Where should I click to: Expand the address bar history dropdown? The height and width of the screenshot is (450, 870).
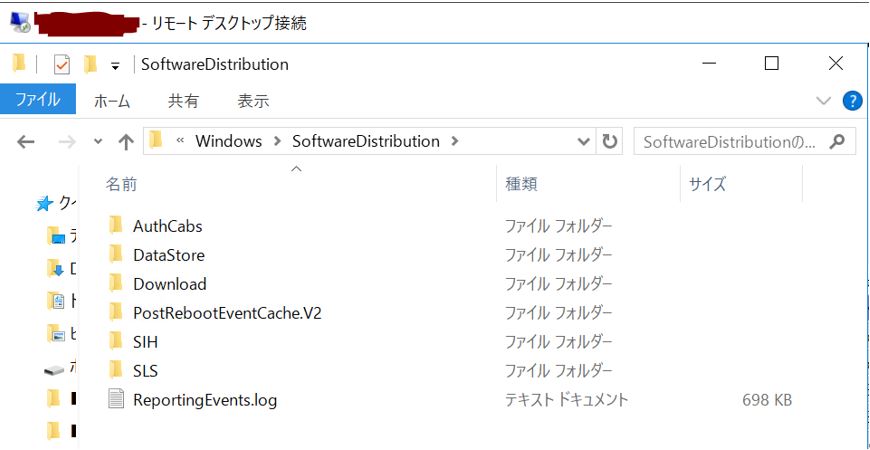point(584,142)
